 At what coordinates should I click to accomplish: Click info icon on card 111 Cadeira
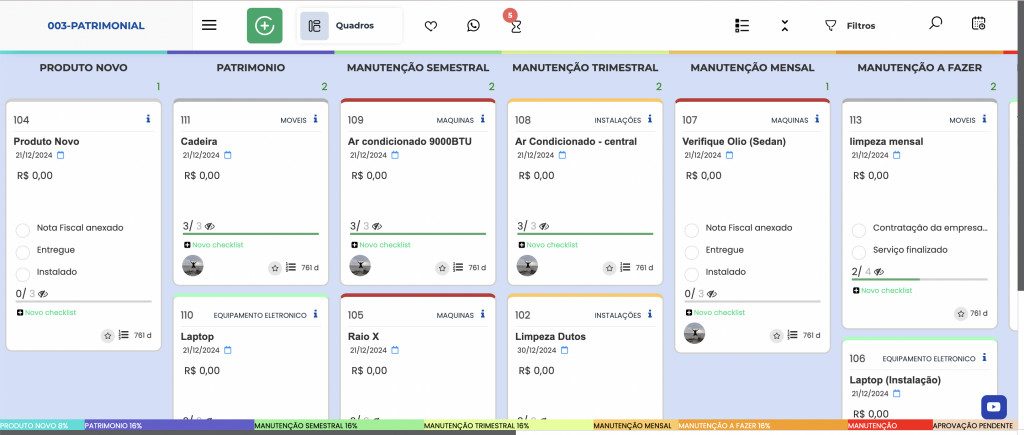(x=315, y=119)
